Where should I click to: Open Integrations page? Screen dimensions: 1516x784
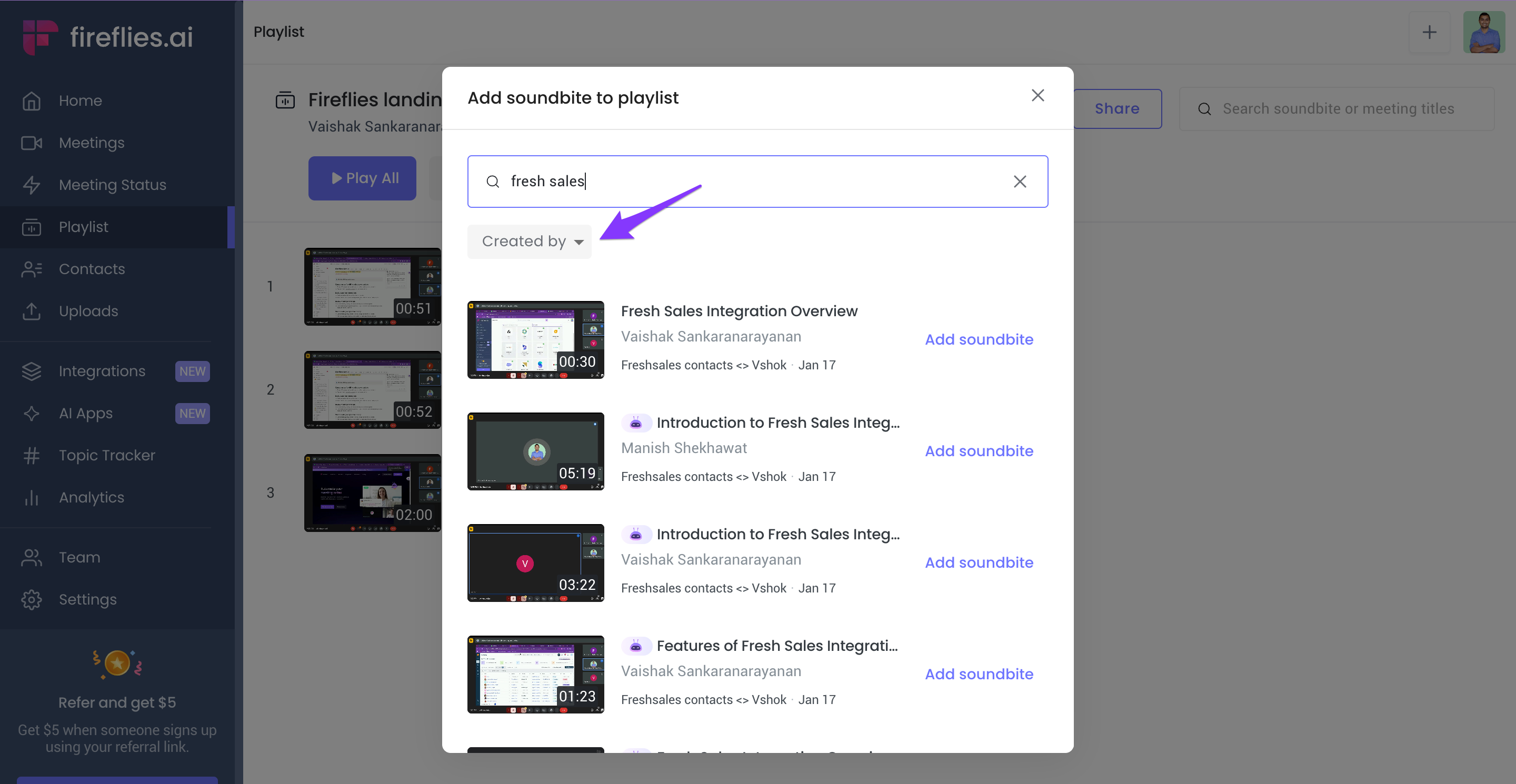(102, 371)
